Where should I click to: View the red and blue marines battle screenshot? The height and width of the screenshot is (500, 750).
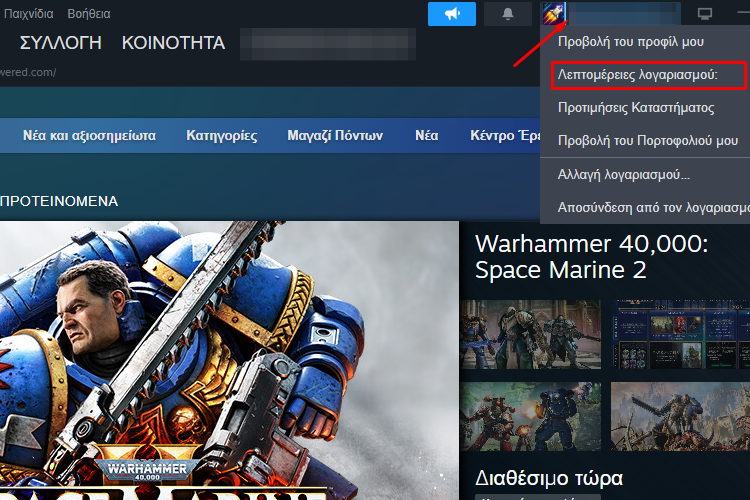(530, 416)
